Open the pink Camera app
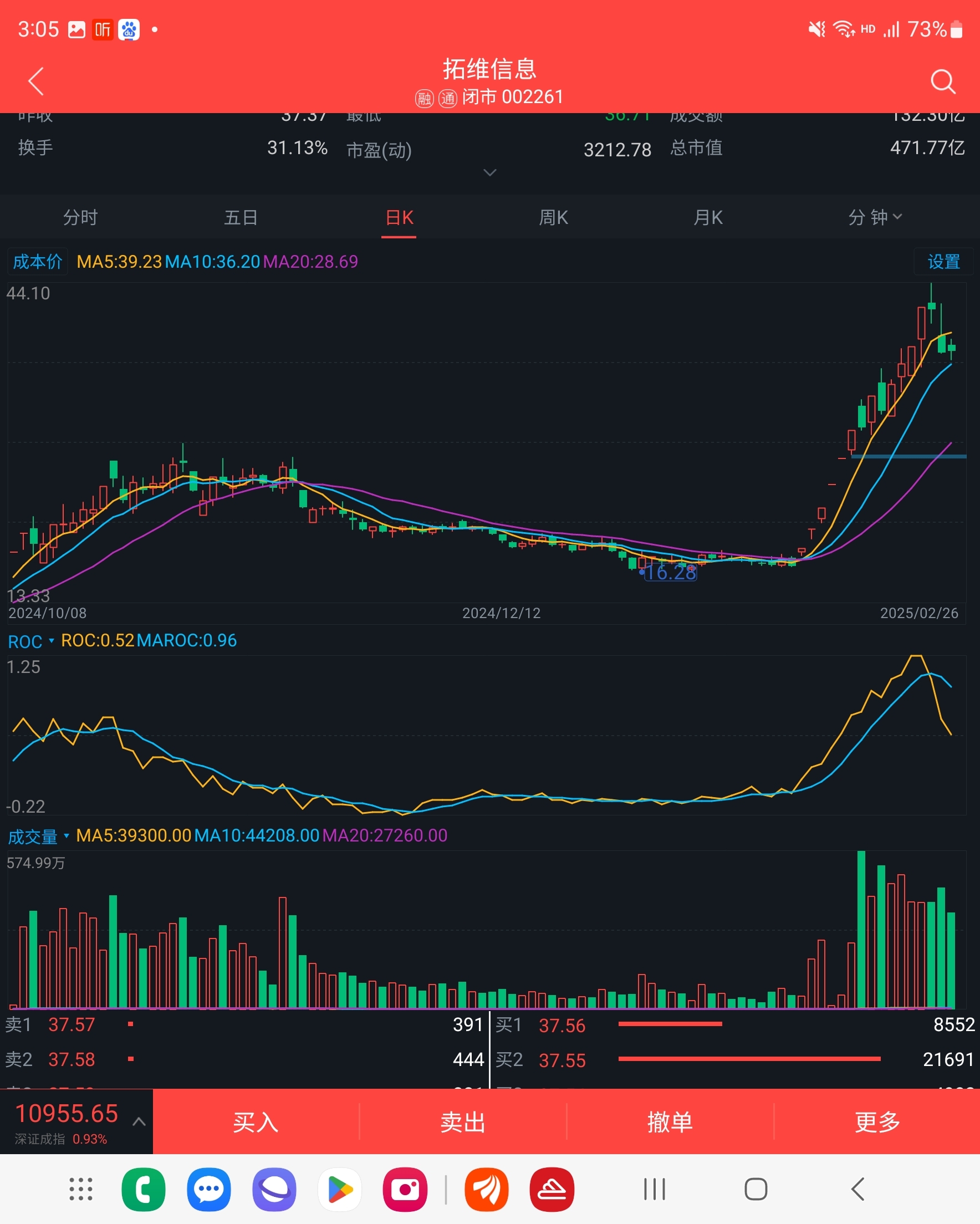Viewport: 980px width, 1224px height. (x=405, y=1190)
